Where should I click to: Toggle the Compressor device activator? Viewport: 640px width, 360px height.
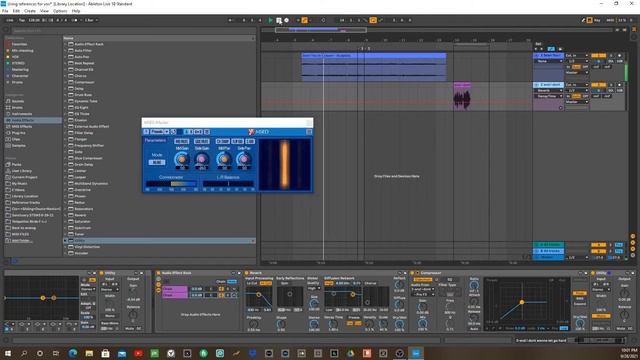(x=412, y=273)
